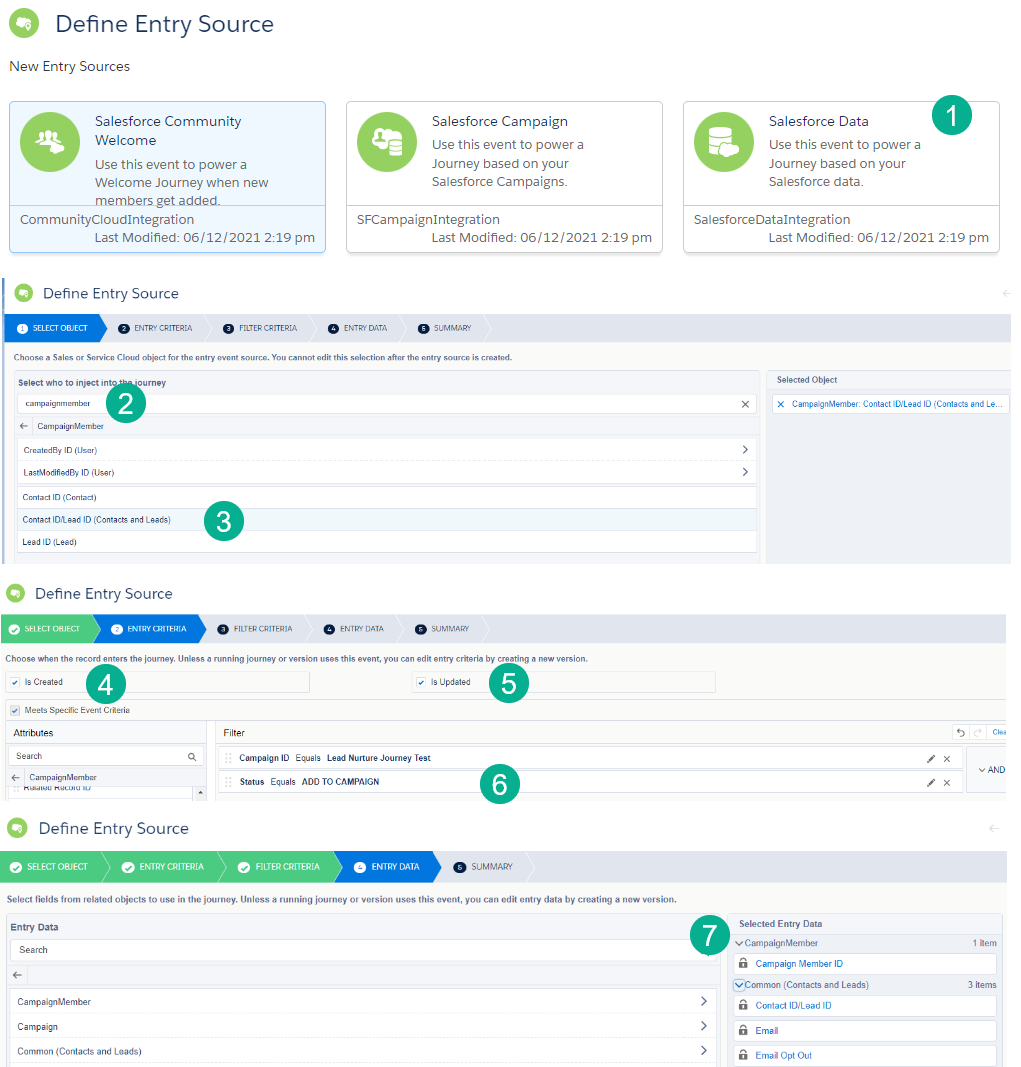
Task: Collapse the Common (Contacts and Leads) group
Action: [x=739, y=985]
